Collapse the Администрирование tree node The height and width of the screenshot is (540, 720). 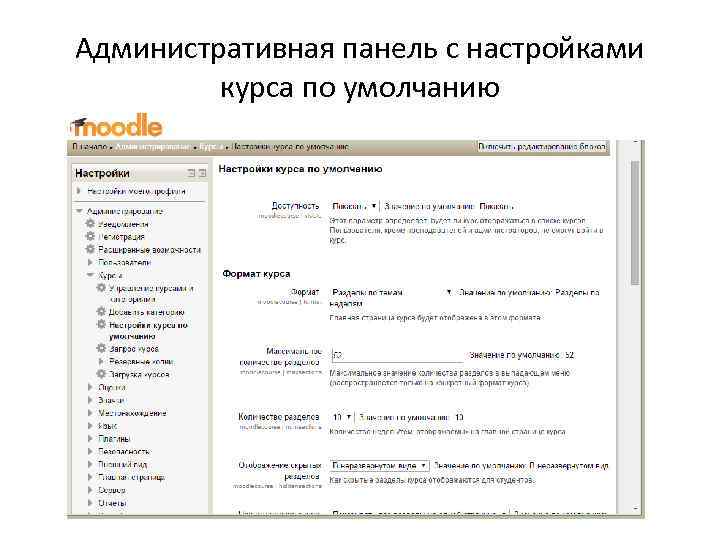click(x=79, y=211)
